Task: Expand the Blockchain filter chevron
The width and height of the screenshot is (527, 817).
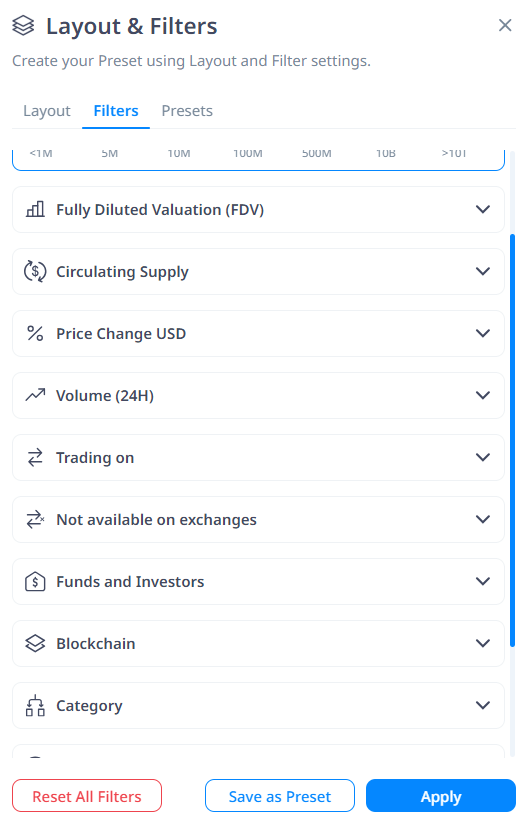Action: tap(483, 643)
